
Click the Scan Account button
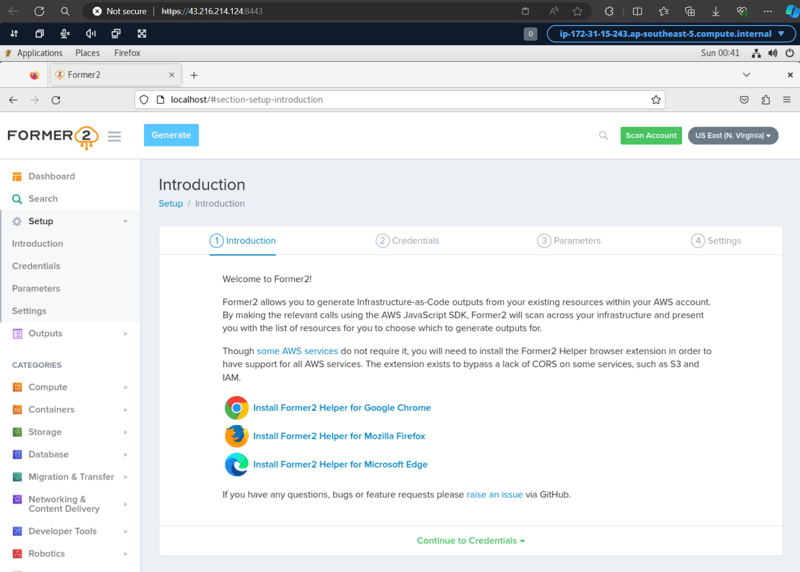[x=650, y=136]
